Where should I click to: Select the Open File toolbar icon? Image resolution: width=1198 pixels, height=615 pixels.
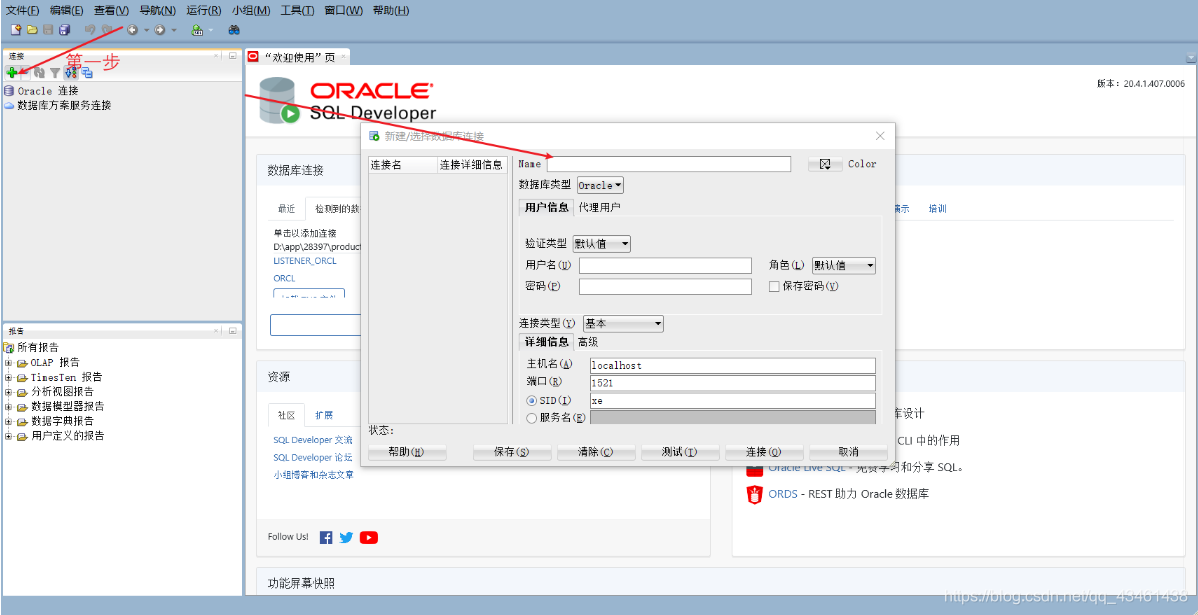[32, 28]
